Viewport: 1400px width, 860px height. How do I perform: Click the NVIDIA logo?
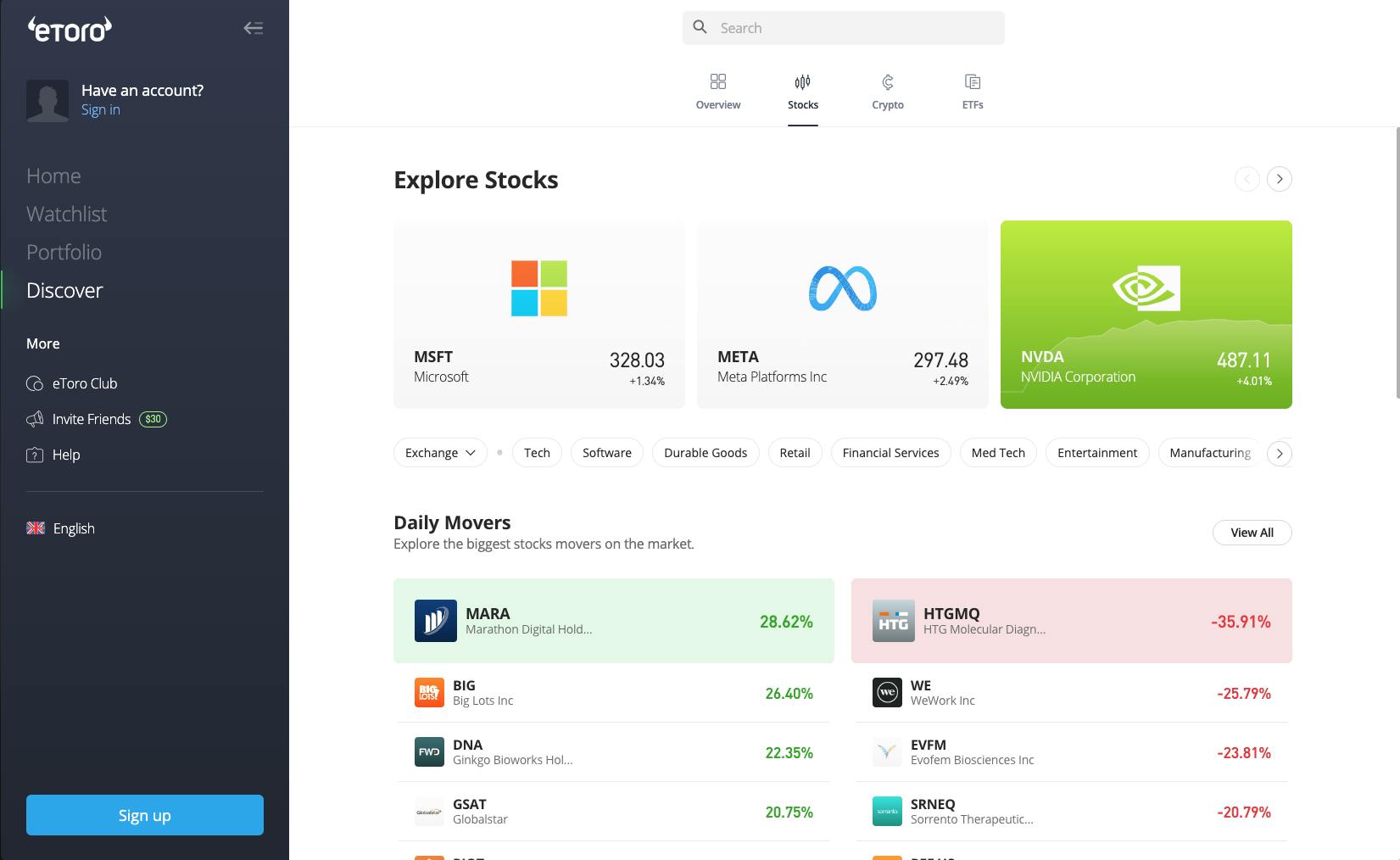click(1146, 288)
